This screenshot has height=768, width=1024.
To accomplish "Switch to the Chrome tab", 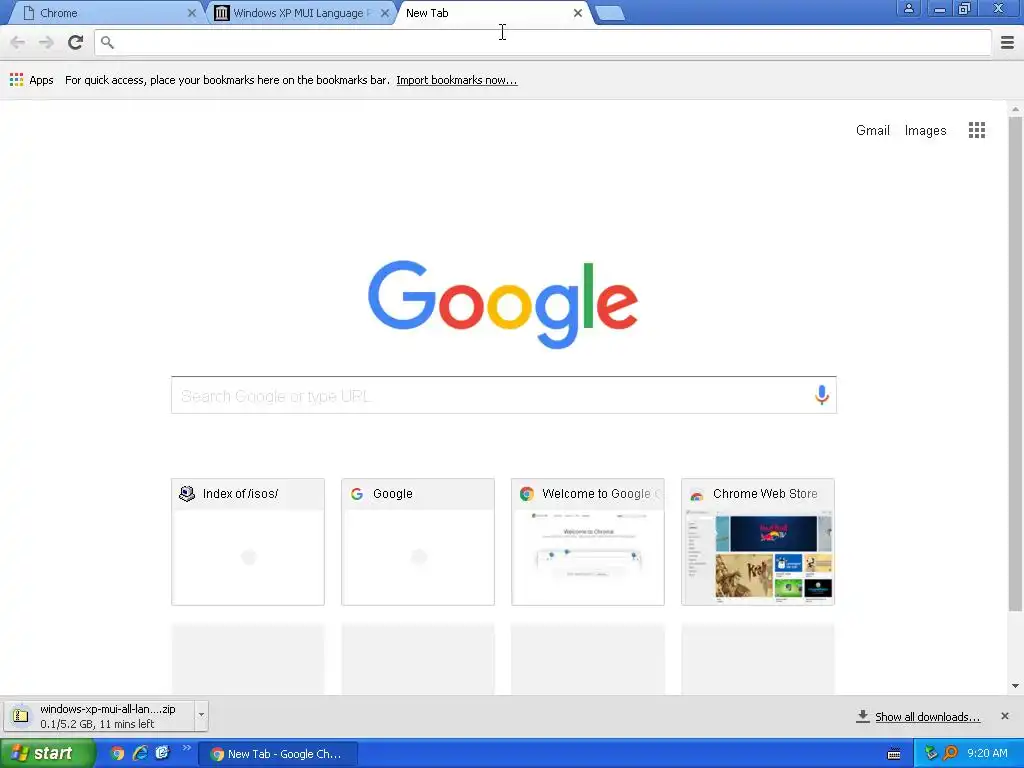I will point(104,13).
